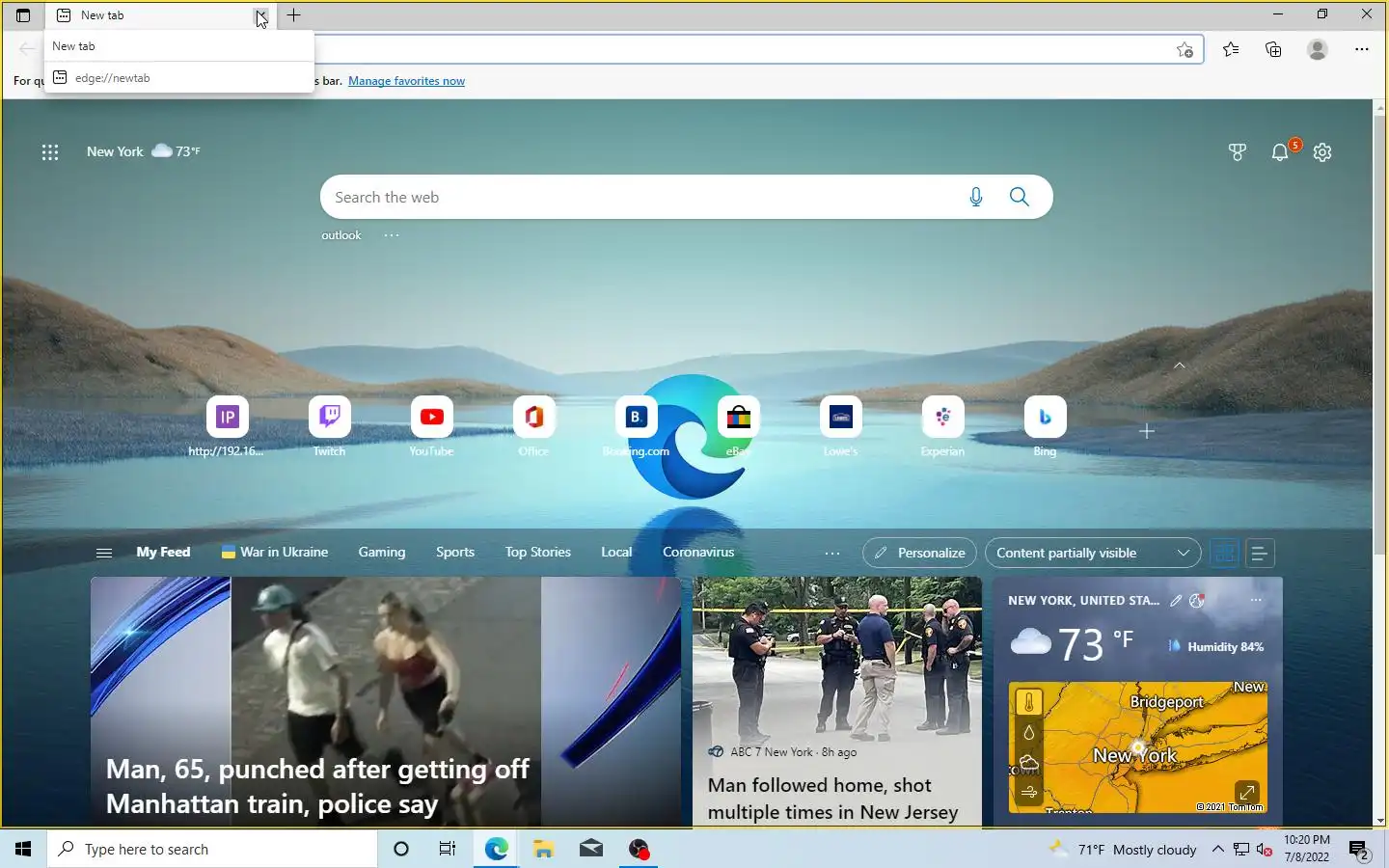Open the Action Center notifications
Viewport: 1389px width, 868px height.
tap(1359, 850)
